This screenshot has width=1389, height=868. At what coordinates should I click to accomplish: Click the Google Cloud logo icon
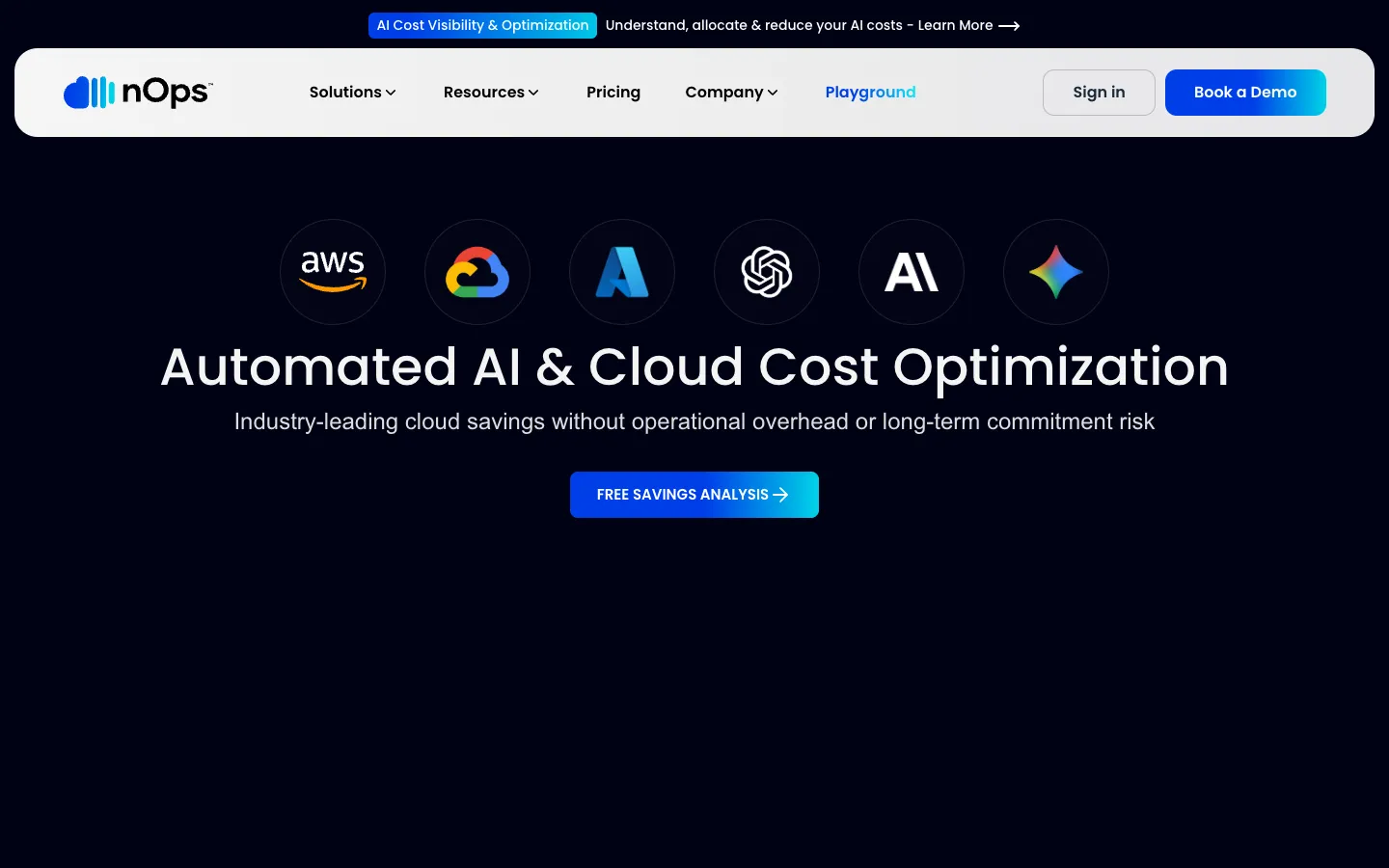click(x=477, y=272)
